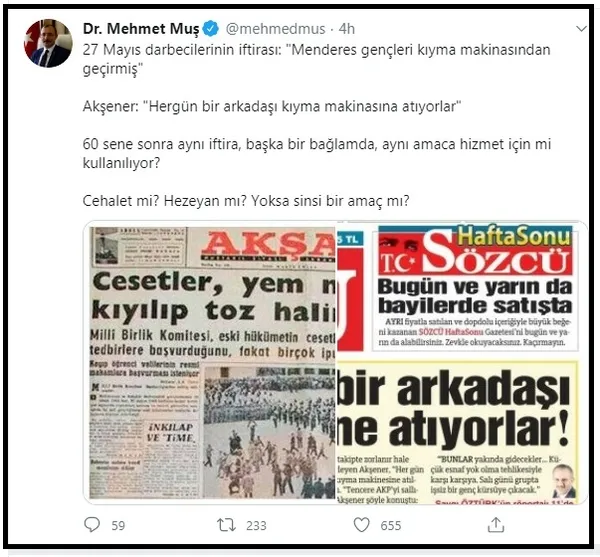600x557 pixels.
Task: Click the 655 likes count
Action: [x=391, y=525]
